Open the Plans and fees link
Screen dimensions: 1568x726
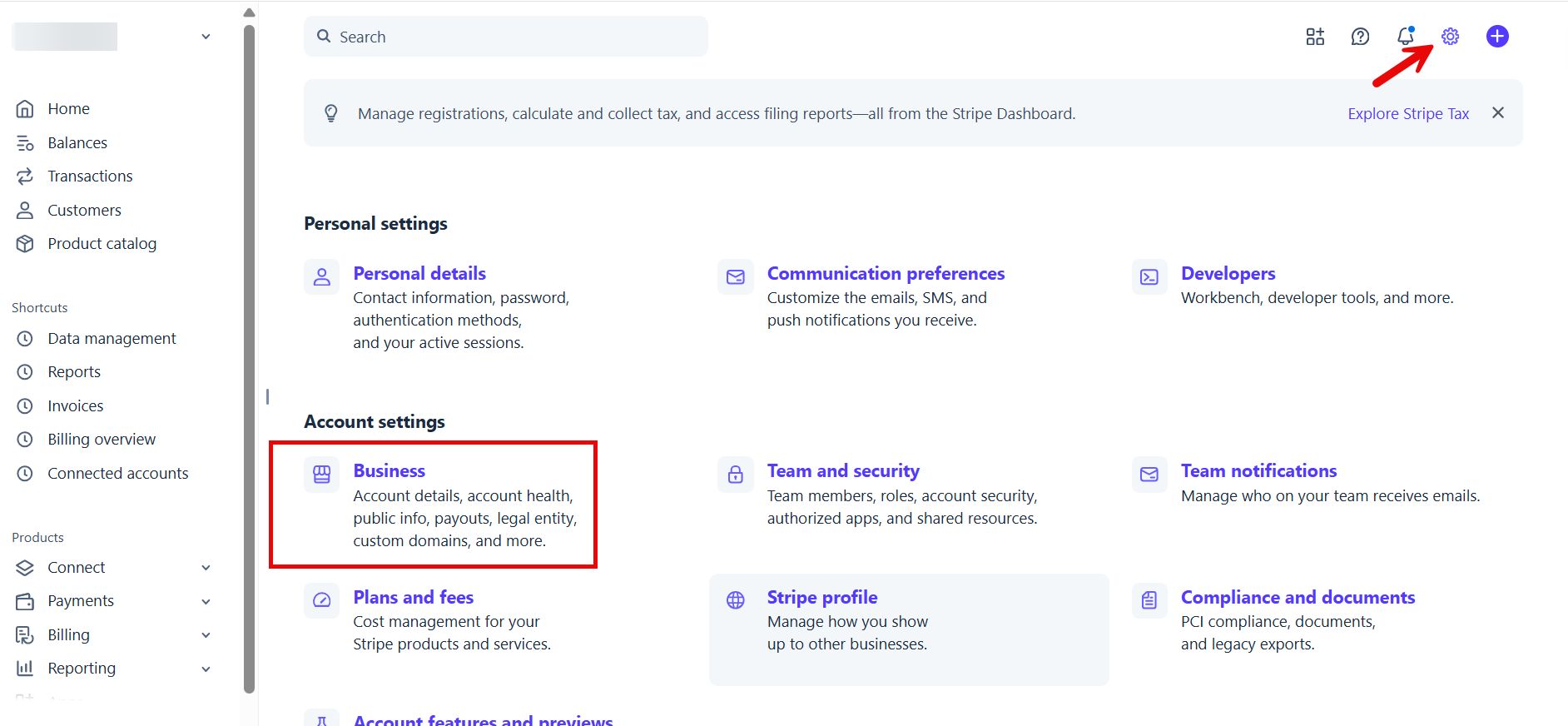(x=413, y=597)
